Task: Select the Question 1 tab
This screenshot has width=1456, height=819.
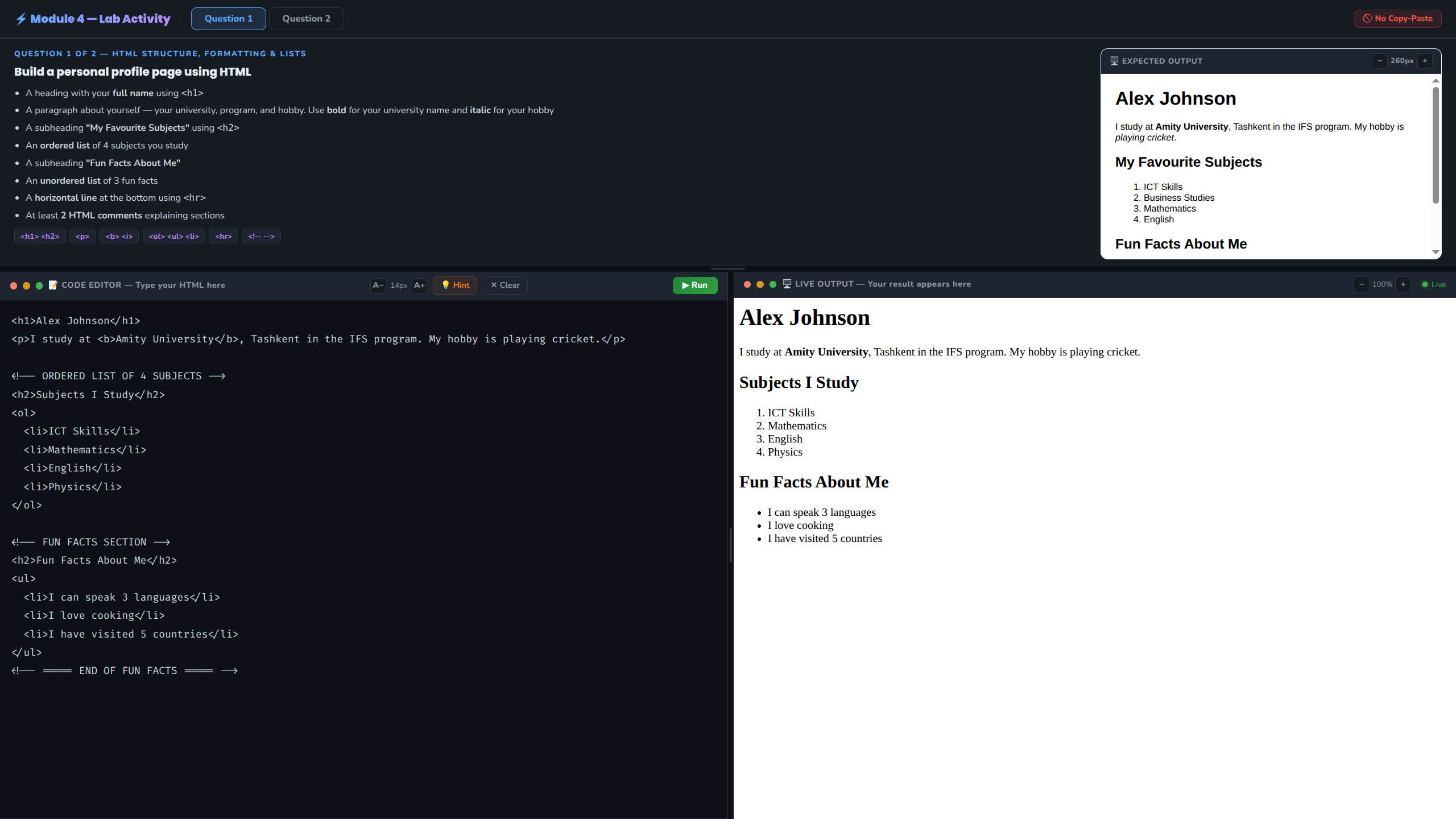Action: [228, 19]
